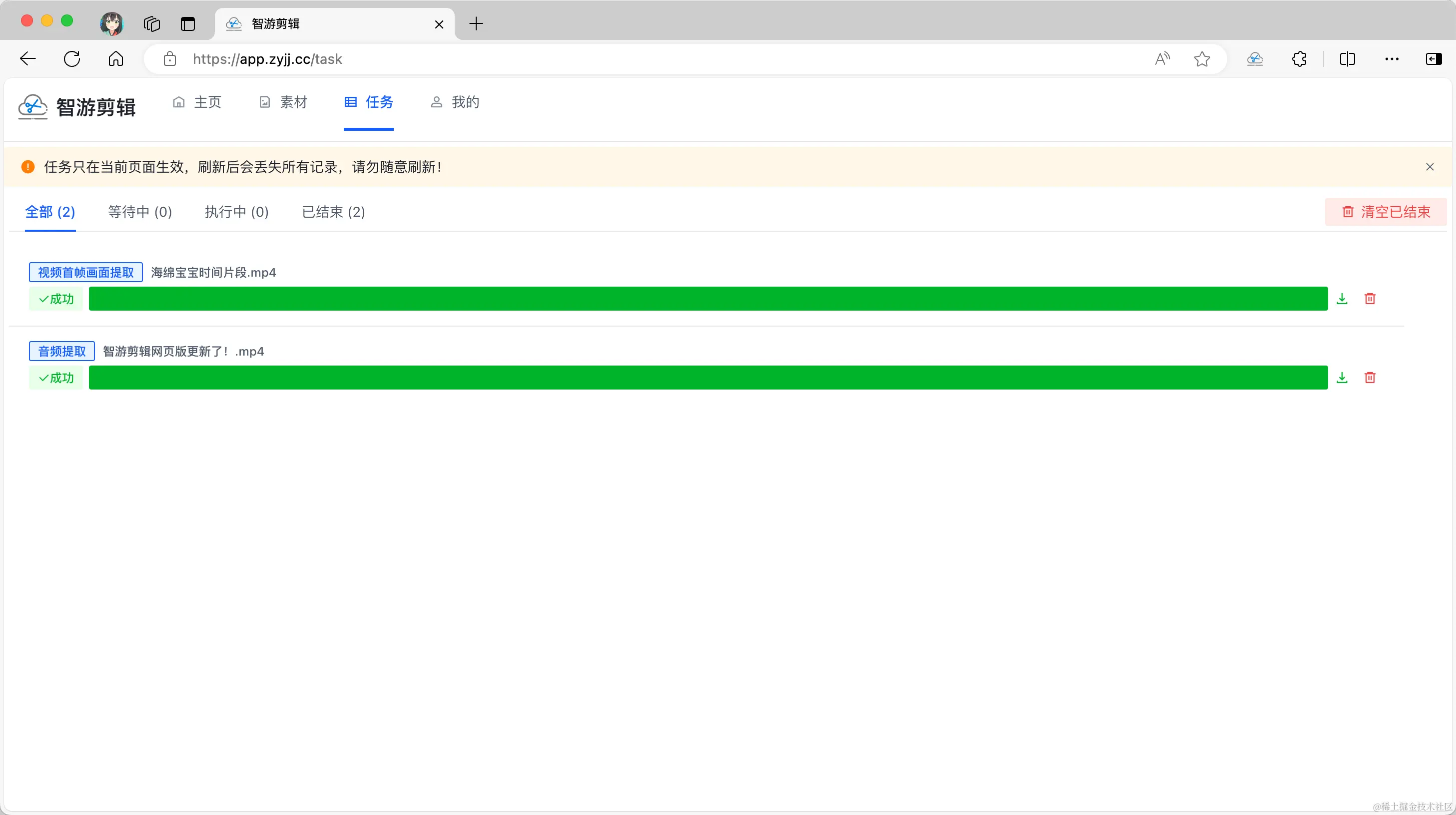The height and width of the screenshot is (815, 1456).
Task: Go to the 我的 profile page
Action: 455,102
